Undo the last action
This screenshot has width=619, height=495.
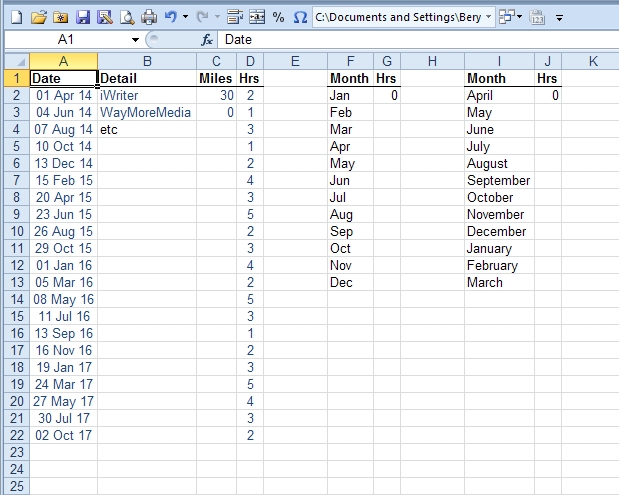(x=171, y=17)
